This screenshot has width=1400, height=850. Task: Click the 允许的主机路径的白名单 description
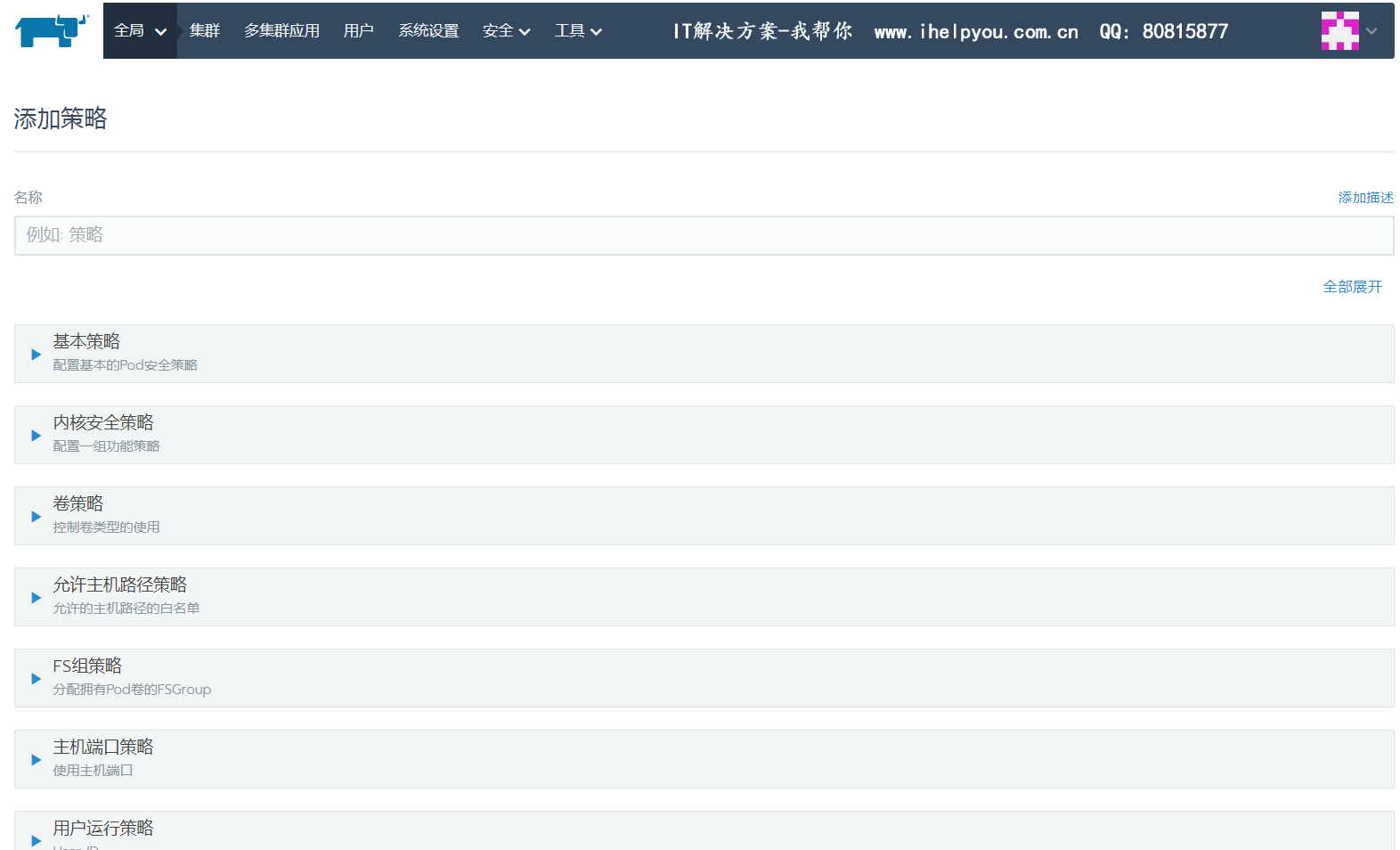pyautogui.click(x=126, y=609)
